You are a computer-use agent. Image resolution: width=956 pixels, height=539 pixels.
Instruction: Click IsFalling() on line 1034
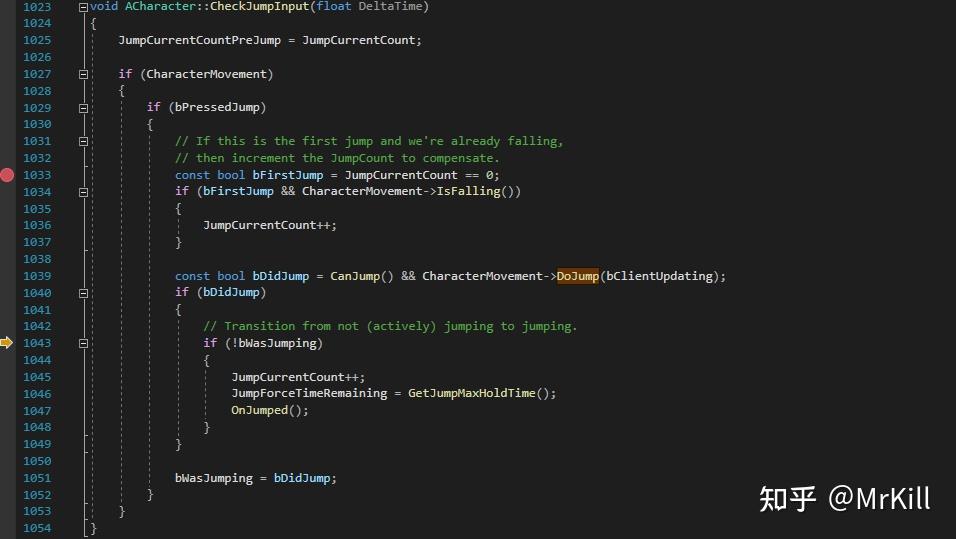[476, 191]
